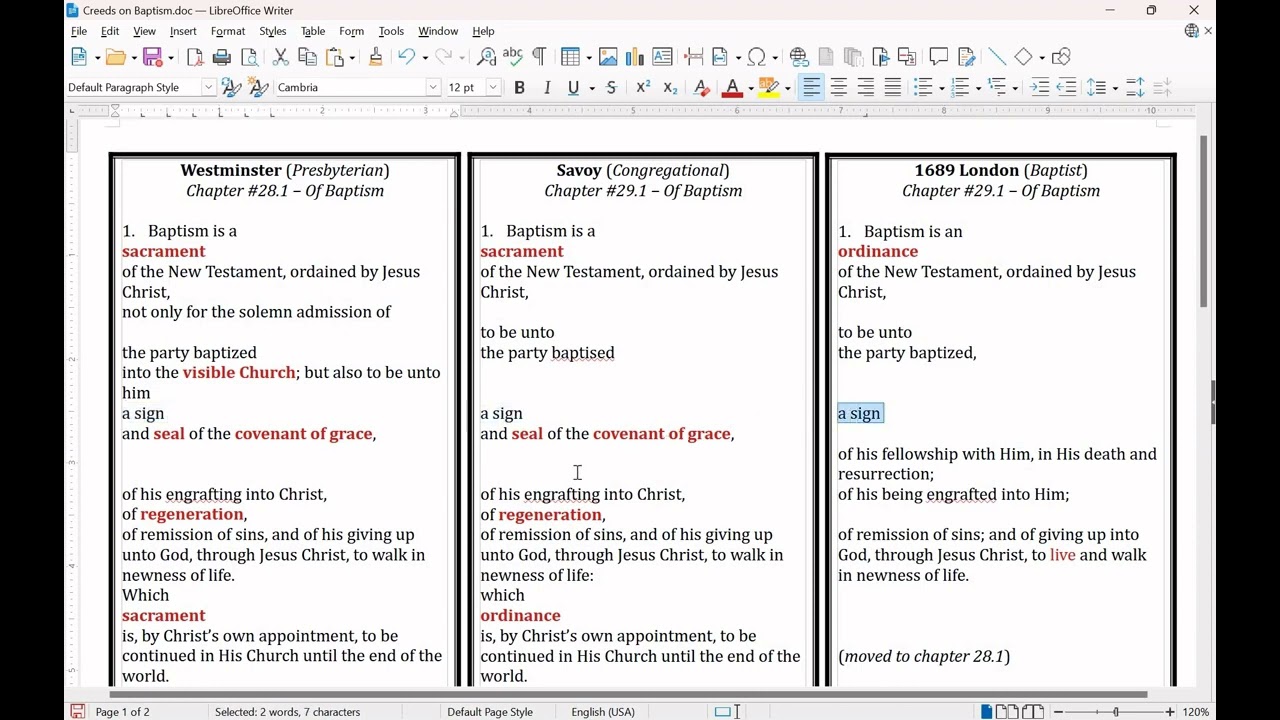Open the Tools menu
Screen dimensions: 1280x720
click(391, 31)
